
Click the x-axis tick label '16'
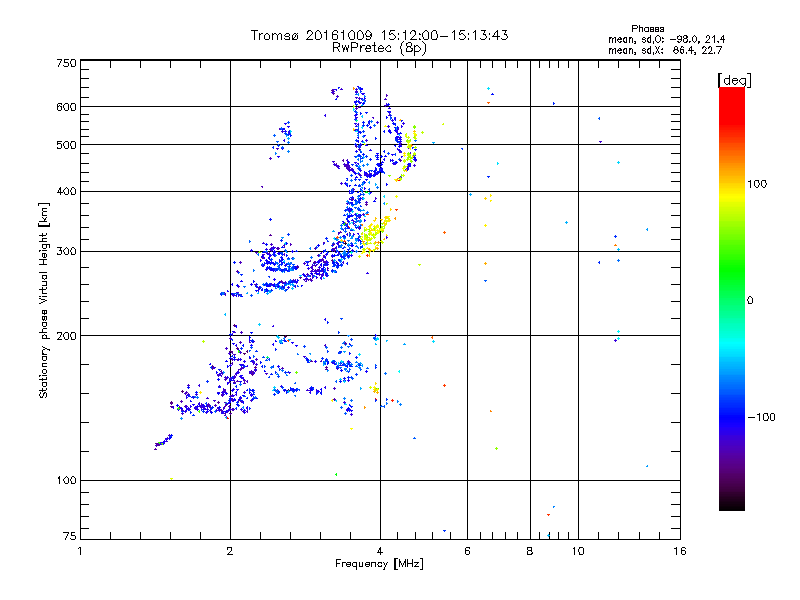point(680,551)
